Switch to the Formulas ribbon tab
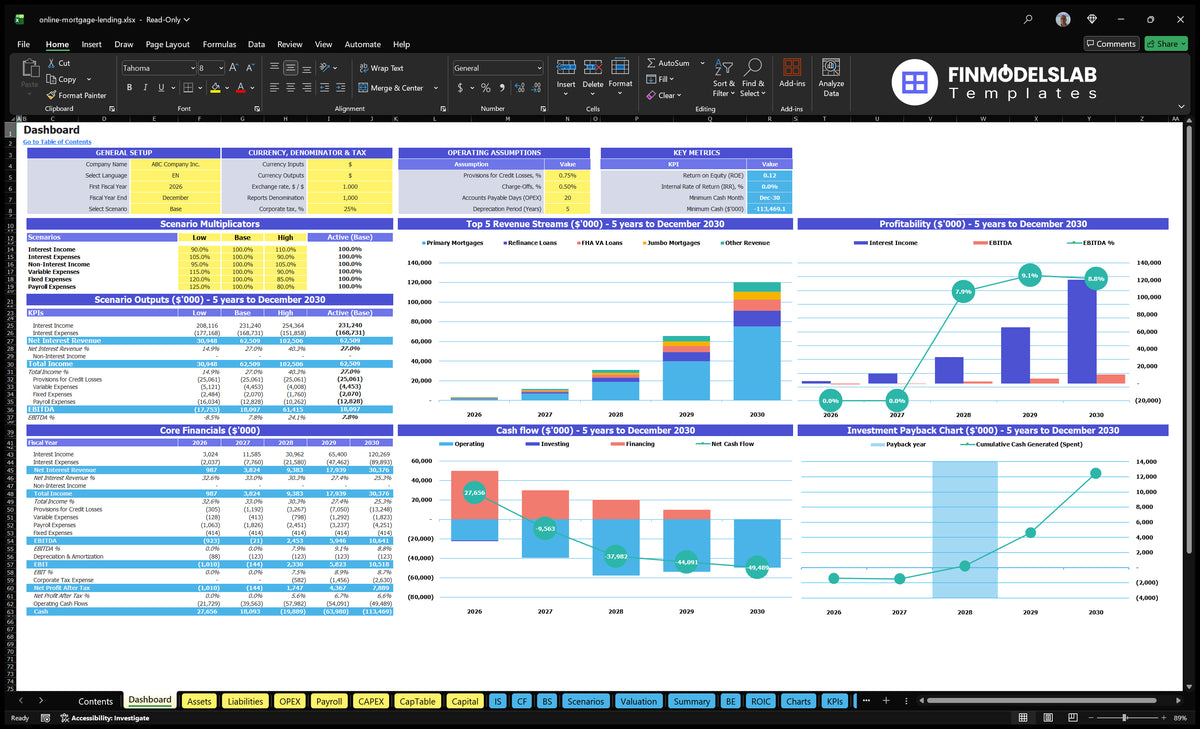Viewport: 1200px width, 729px height. coord(219,44)
